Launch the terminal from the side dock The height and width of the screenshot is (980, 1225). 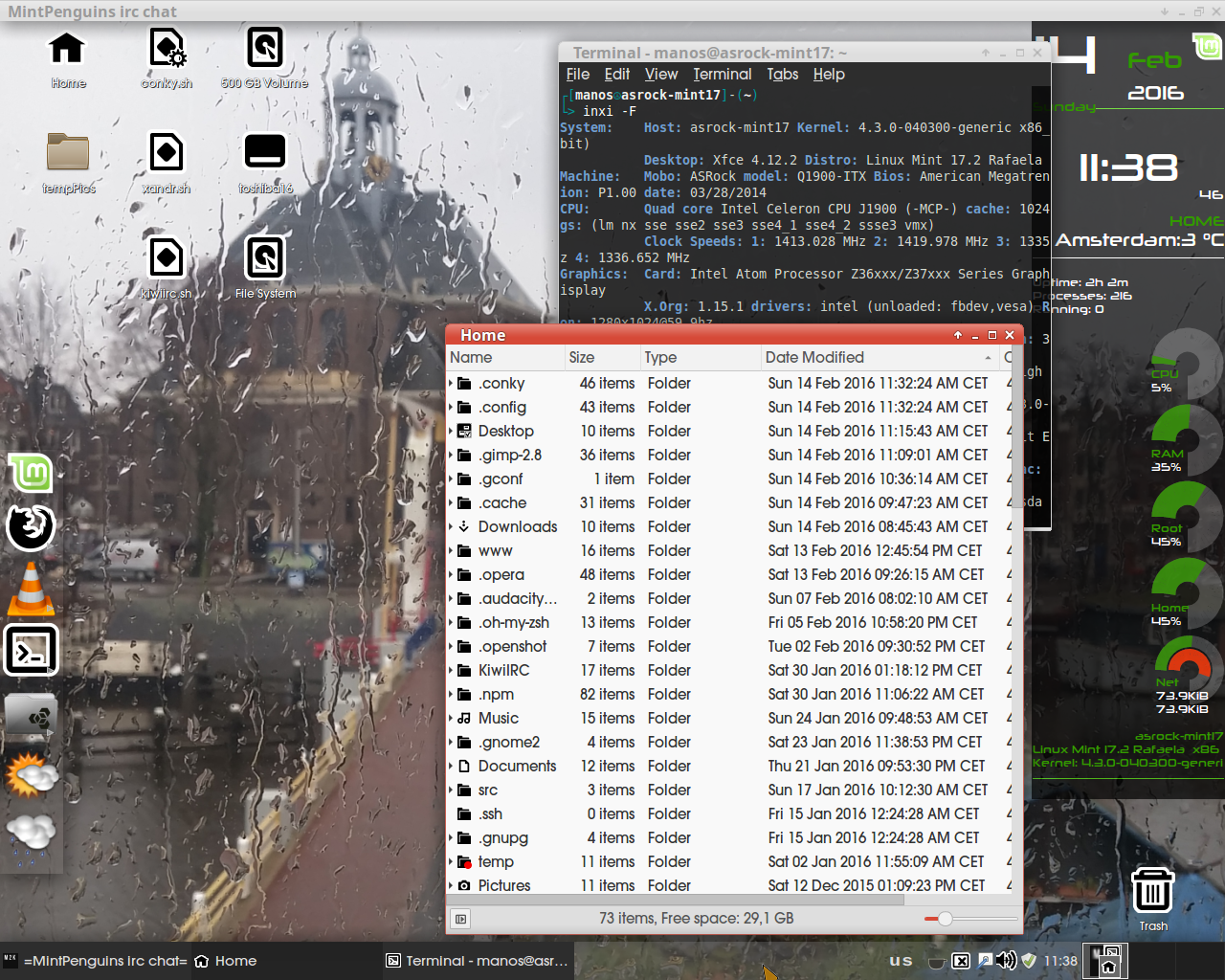pos(31,651)
